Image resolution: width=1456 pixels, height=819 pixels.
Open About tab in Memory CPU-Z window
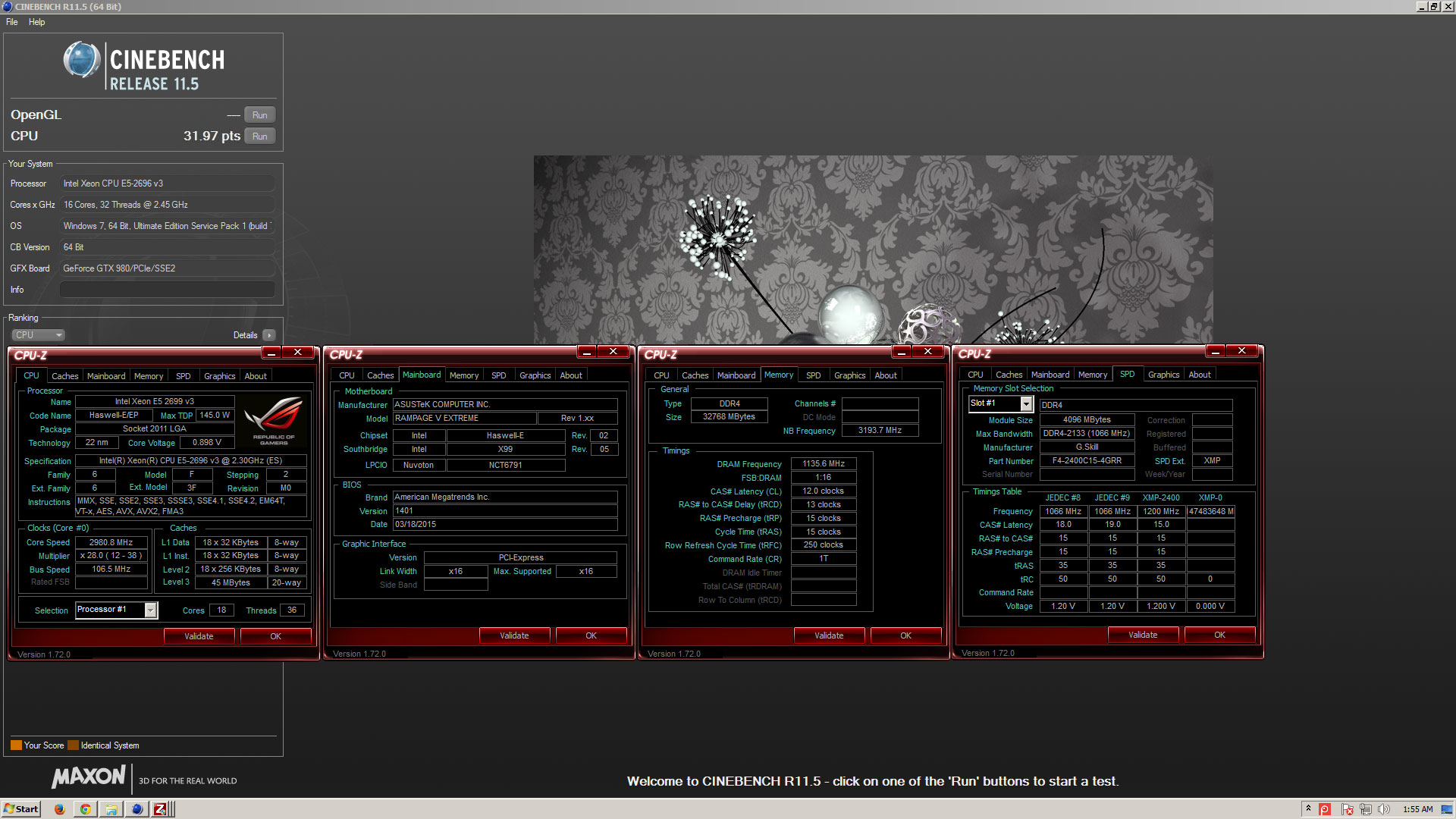(x=885, y=375)
